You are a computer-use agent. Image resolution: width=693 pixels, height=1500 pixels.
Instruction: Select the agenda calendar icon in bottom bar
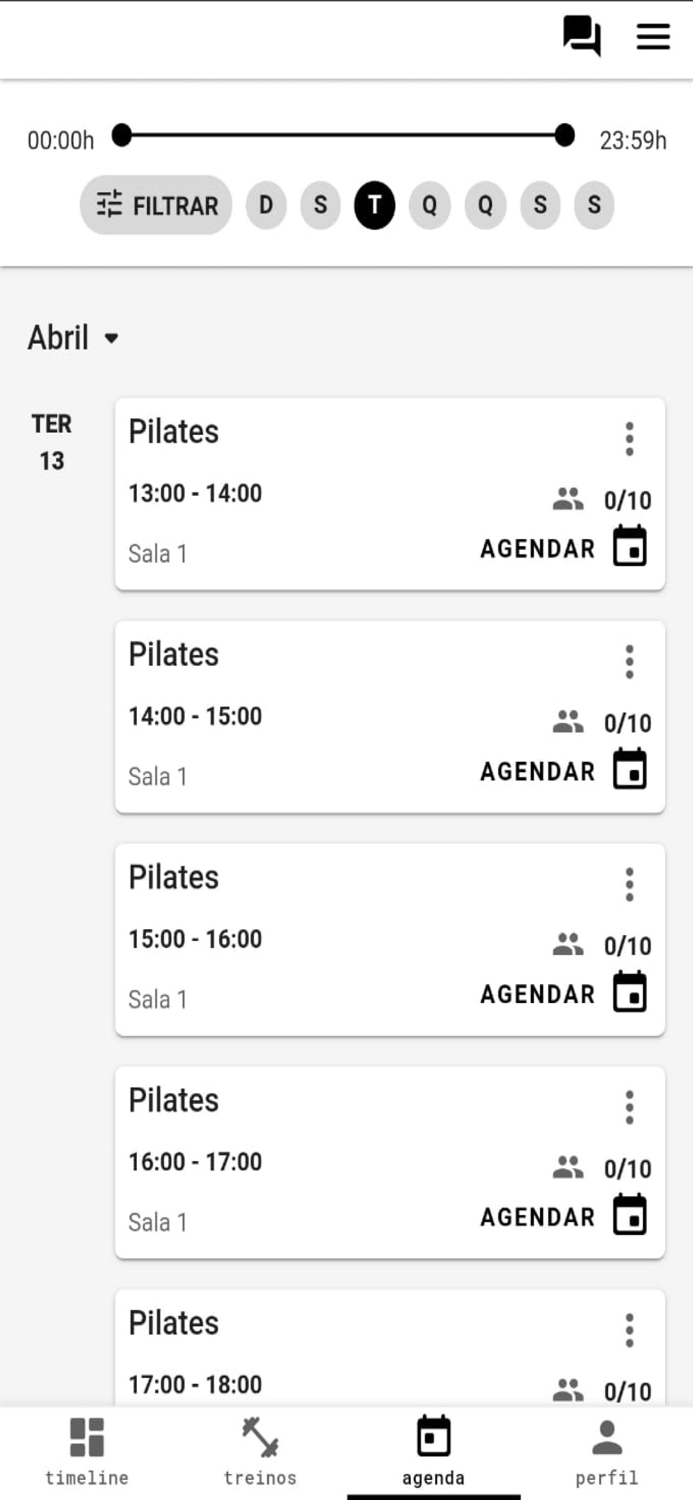tap(432, 1439)
